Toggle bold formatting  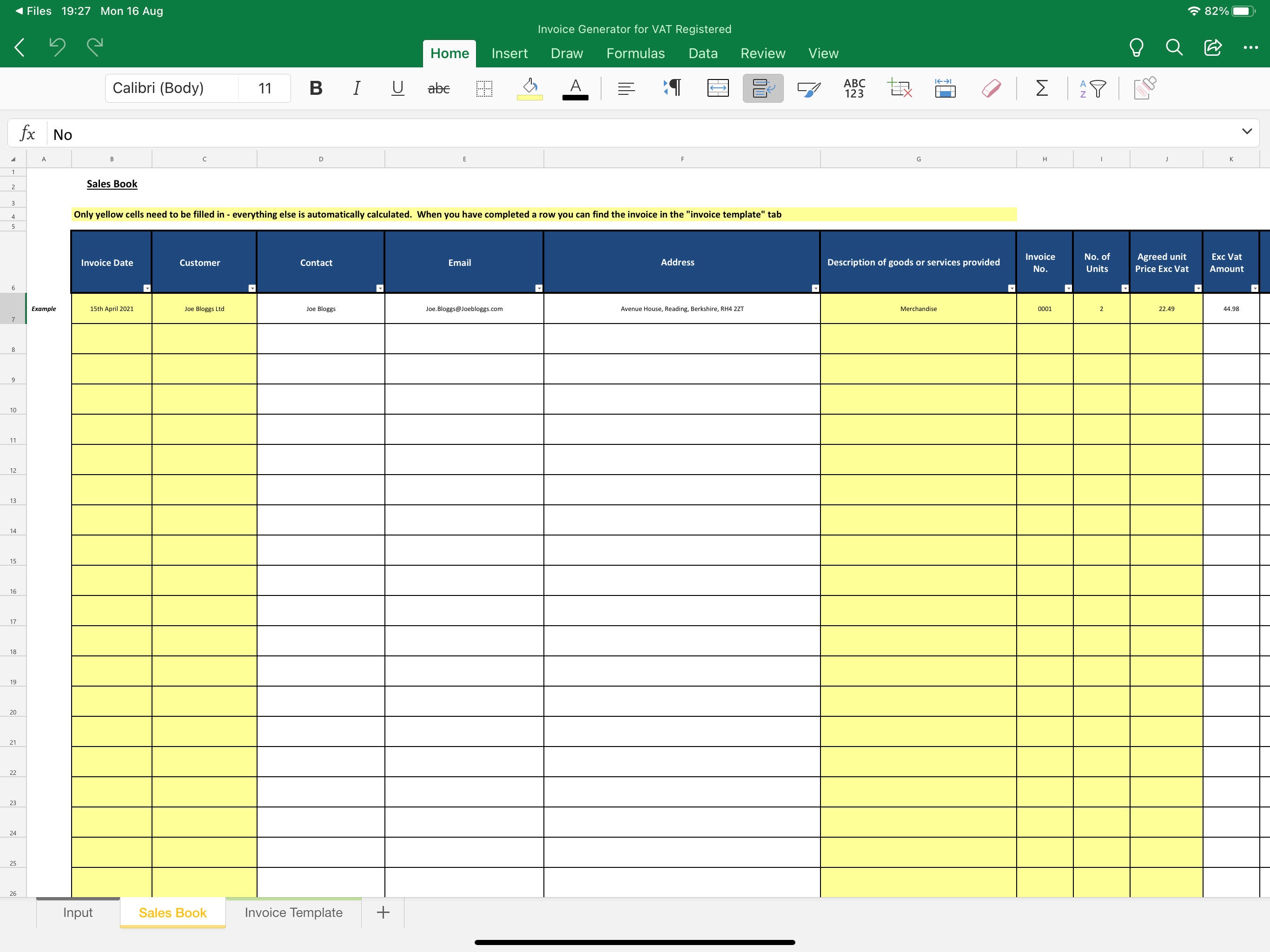point(316,88)
